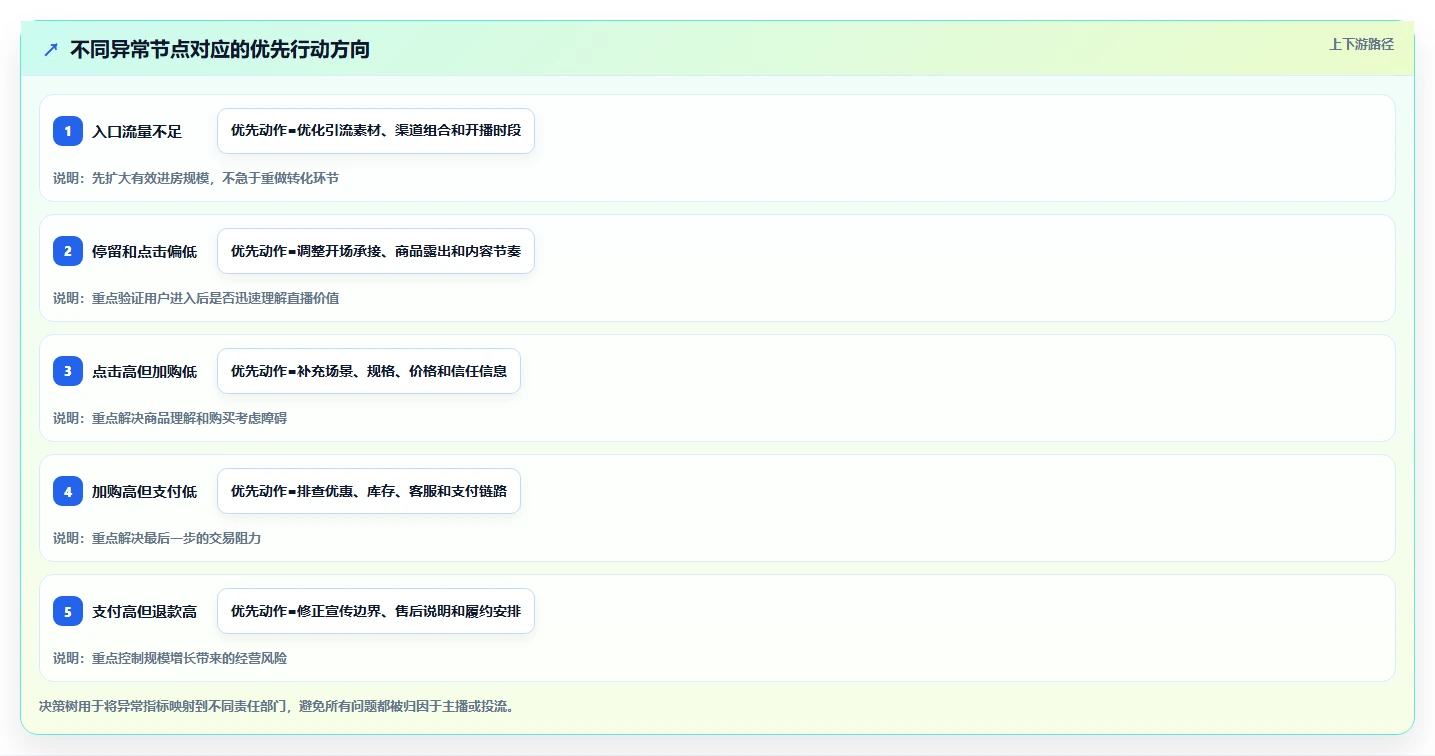Click the number 3 badge for 点击高但加购低
Screen dimensions: 1435x756
[x=68, y=371]
